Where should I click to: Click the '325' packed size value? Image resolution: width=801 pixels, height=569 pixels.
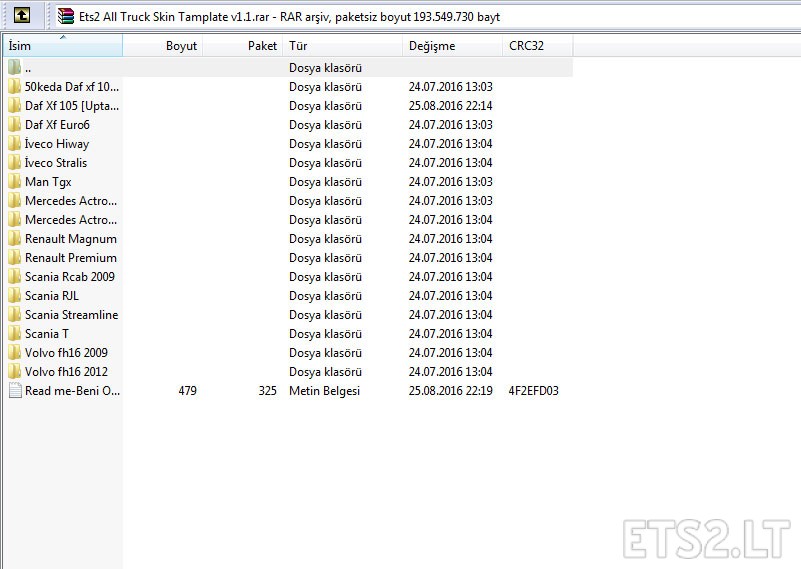click(x=268, y=390)
